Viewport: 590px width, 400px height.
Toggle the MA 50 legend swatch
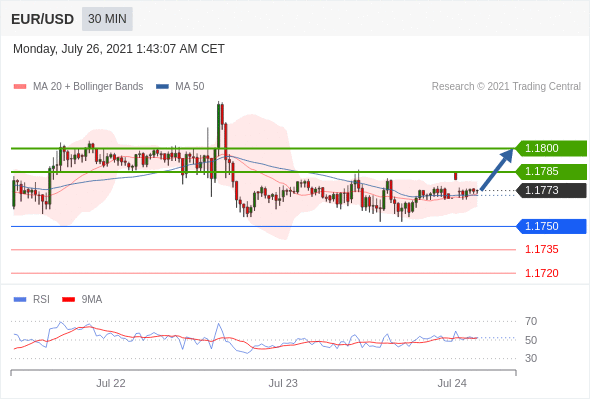pyautogui.click(x=162, y=87)
